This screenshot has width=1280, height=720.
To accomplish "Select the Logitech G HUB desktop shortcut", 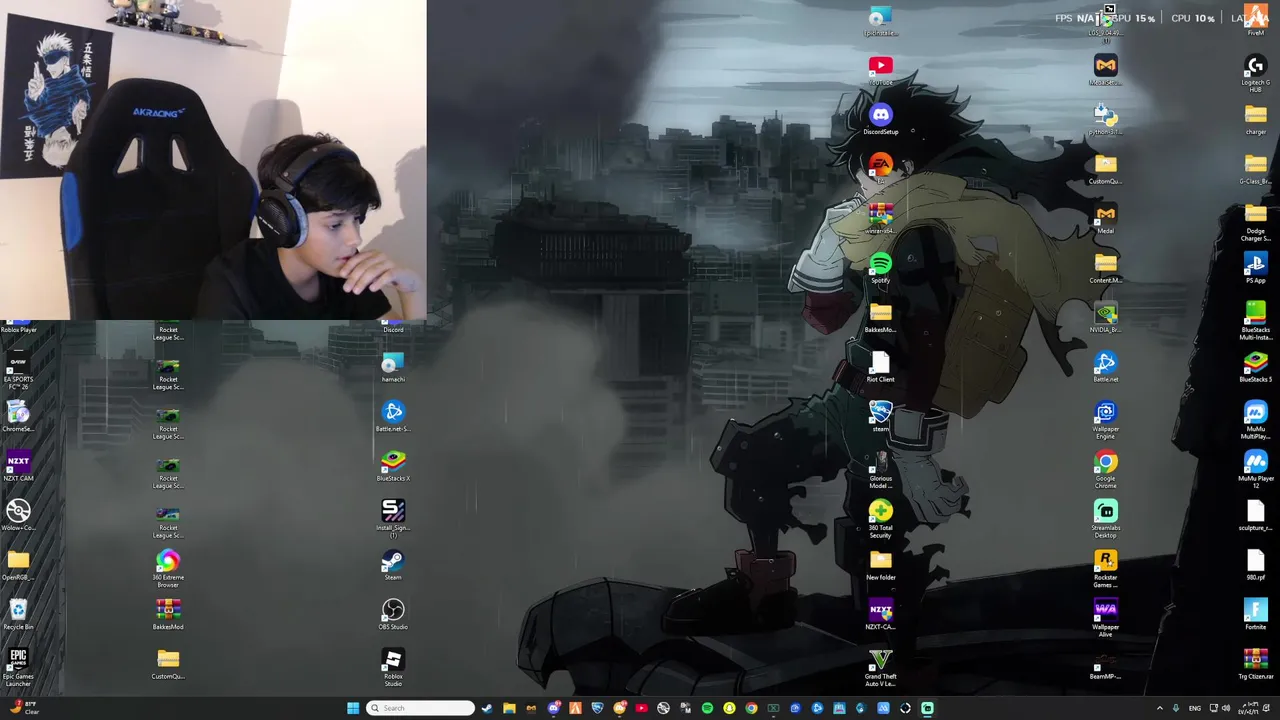I will (x=1255, y=73).
